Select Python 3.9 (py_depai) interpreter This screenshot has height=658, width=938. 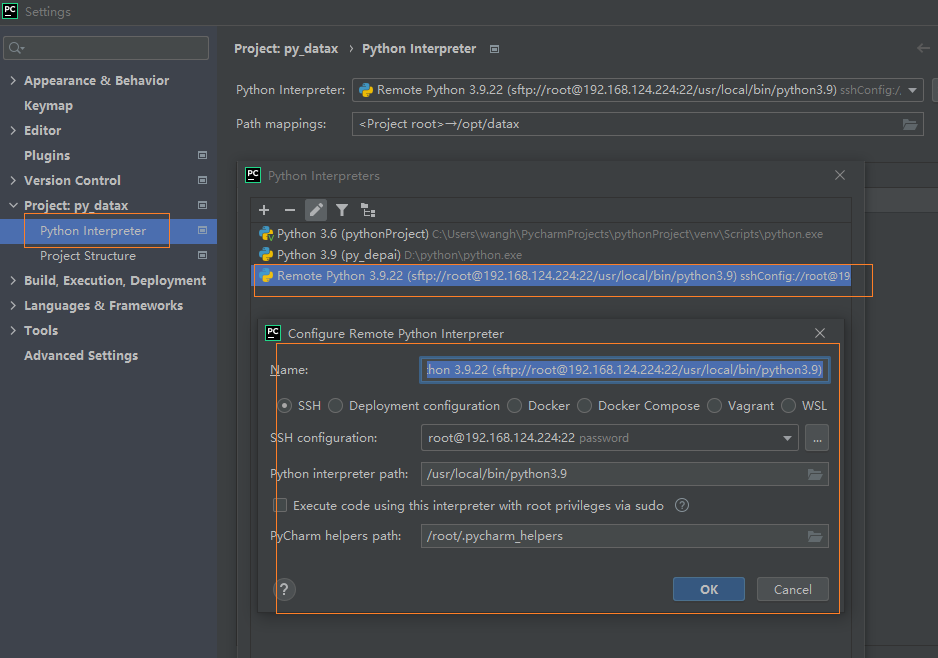click(551, 255)
